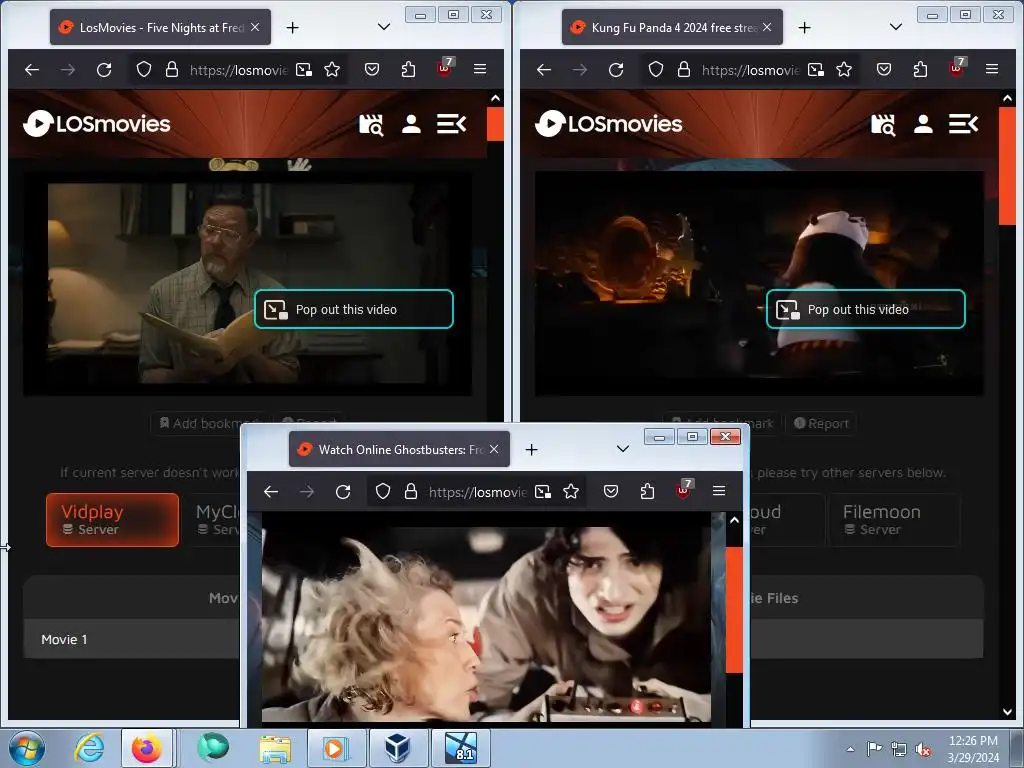Close the Kung Fu Panda 4 tab
Image resolution: width=1024 pixels, height=768 pixels.
pos(767,27)
